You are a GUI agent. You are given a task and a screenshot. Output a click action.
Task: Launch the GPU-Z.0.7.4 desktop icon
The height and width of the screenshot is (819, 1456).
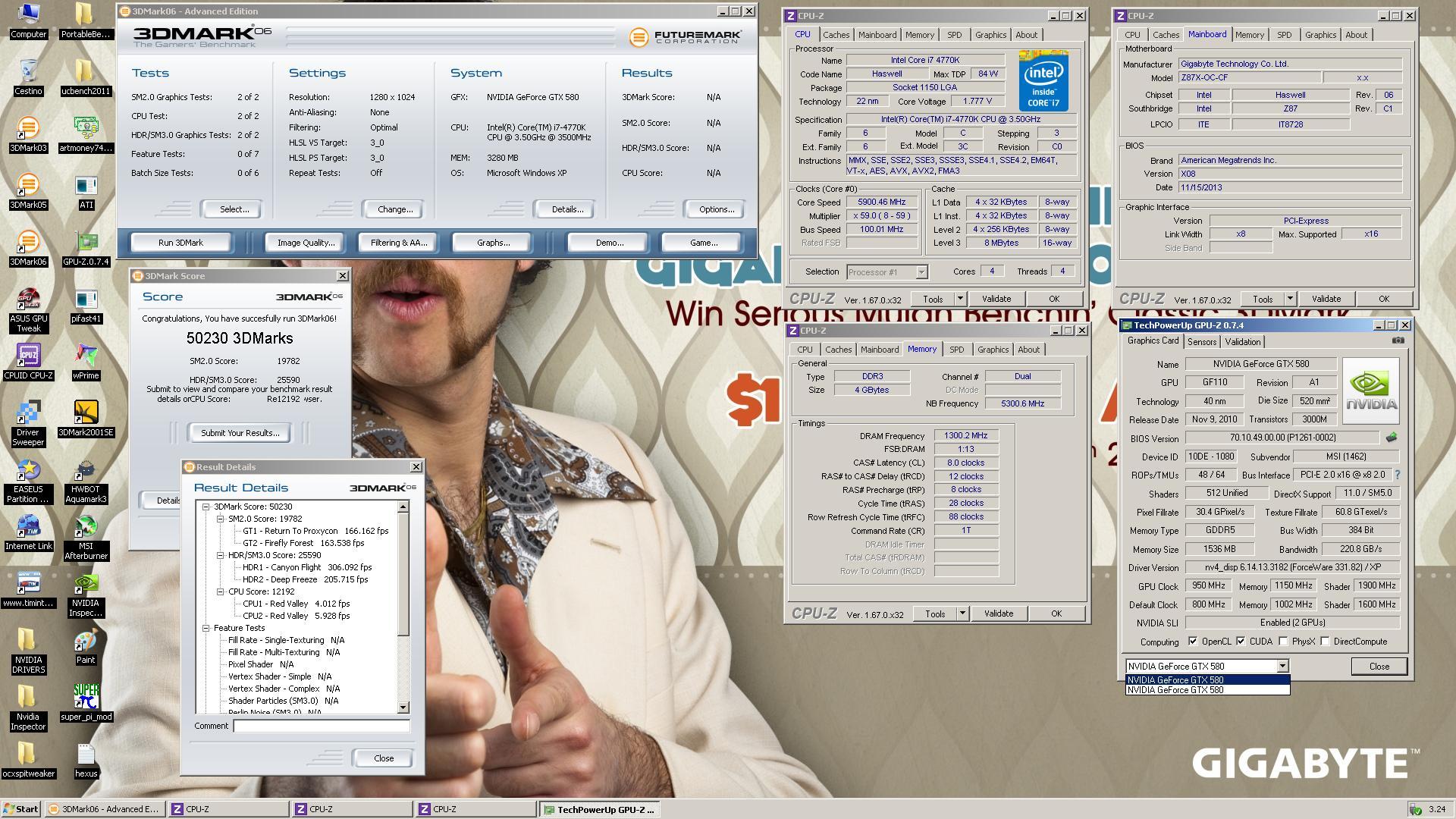pyautogui.click(x=86, y=248)
